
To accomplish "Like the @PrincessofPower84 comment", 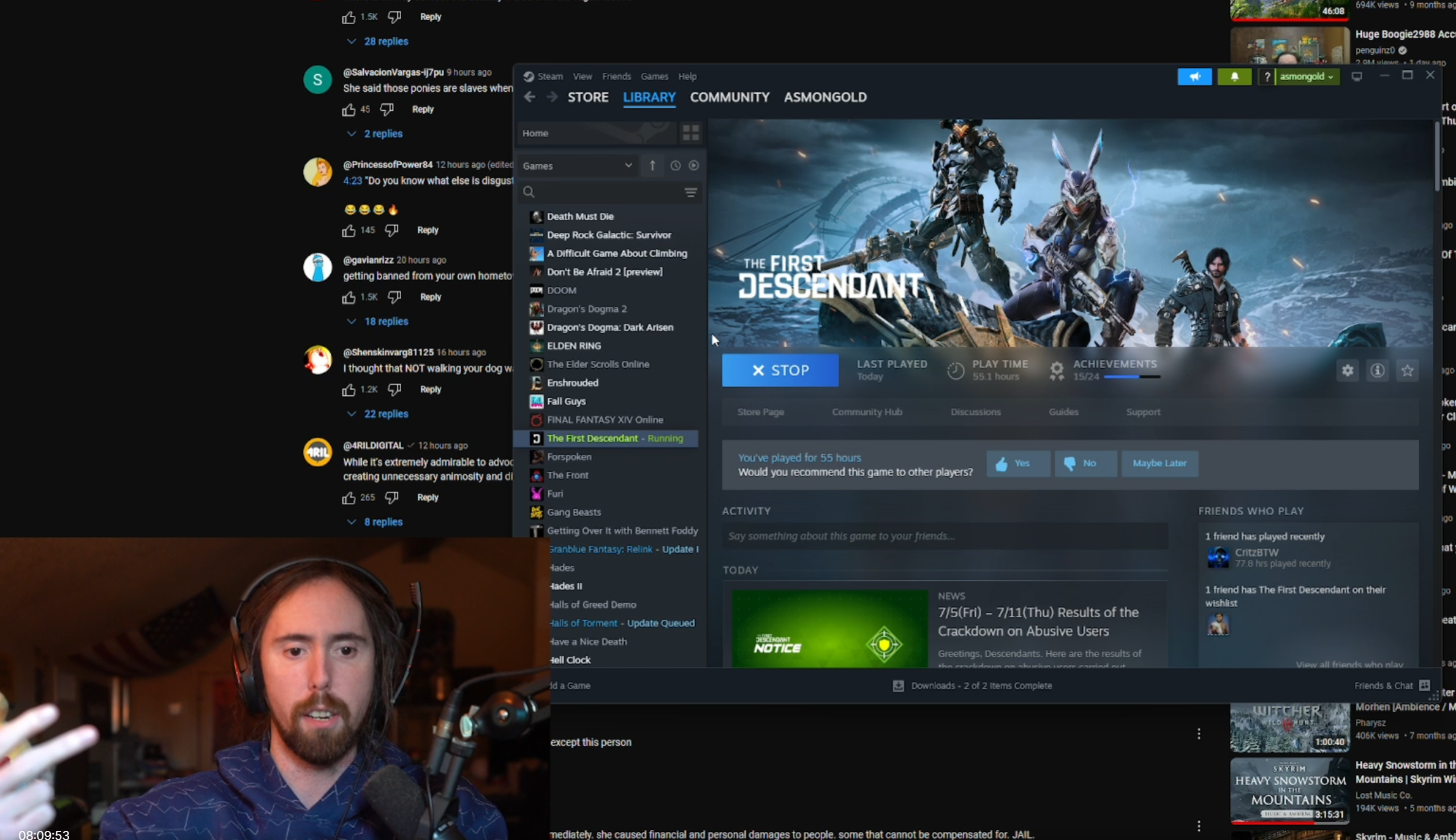I will click(349, 230).
